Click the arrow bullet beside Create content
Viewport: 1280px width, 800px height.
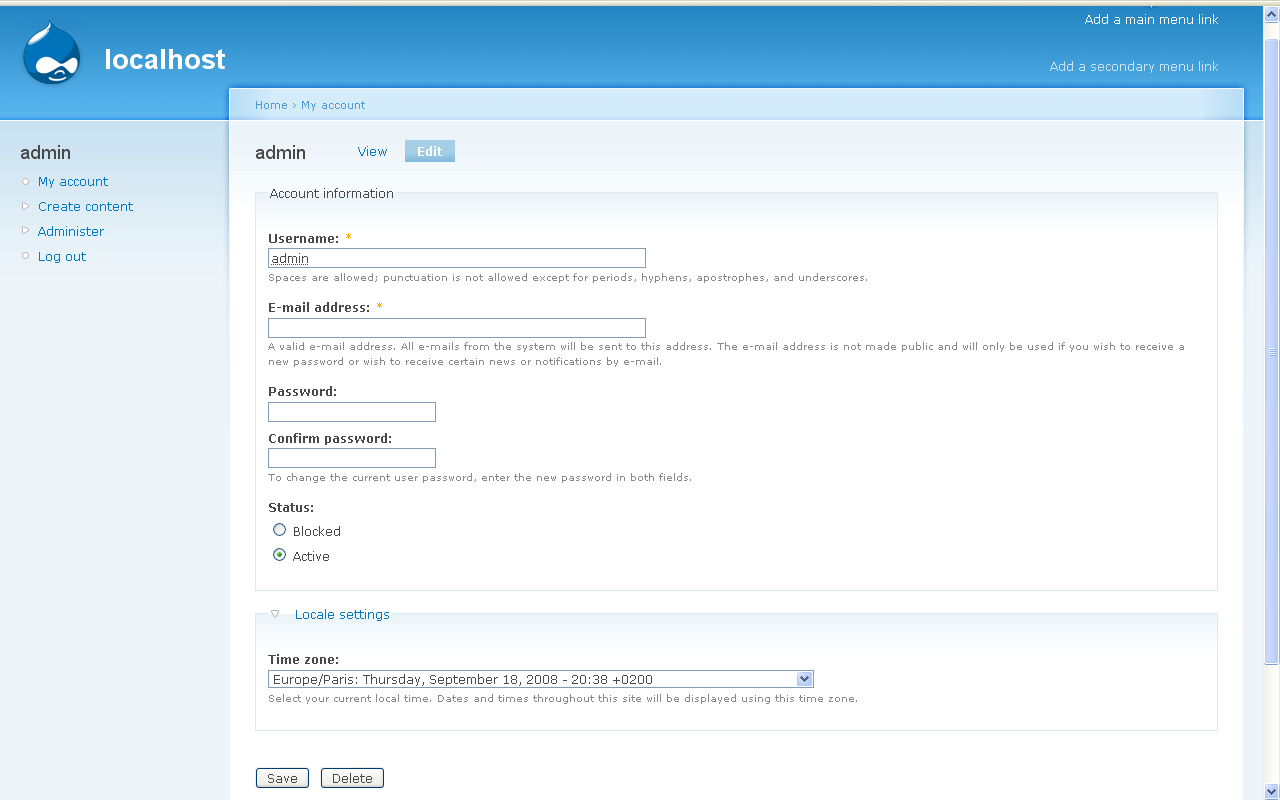click(x=26, y=206)
